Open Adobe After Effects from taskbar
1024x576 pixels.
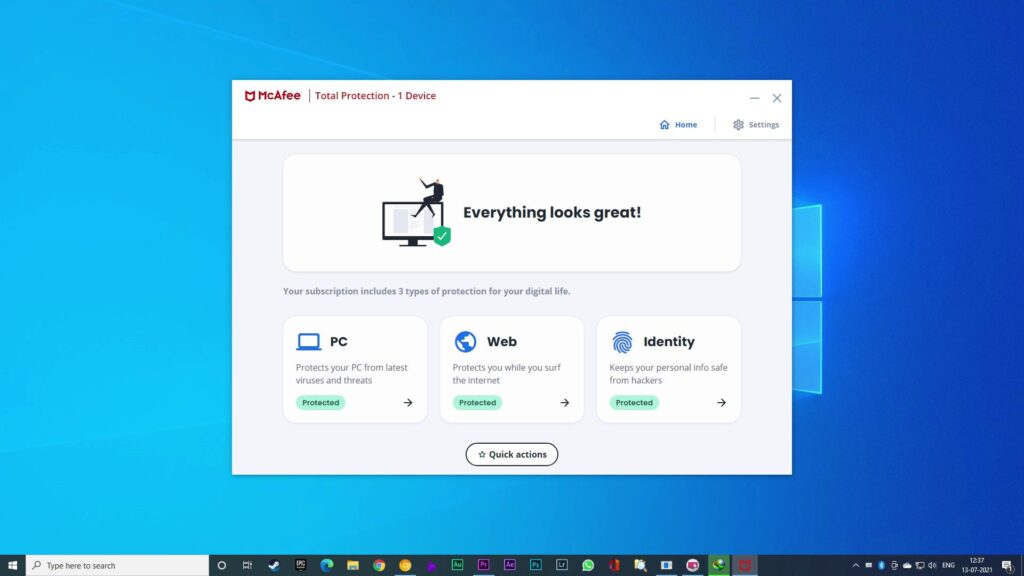pos(509,566)
